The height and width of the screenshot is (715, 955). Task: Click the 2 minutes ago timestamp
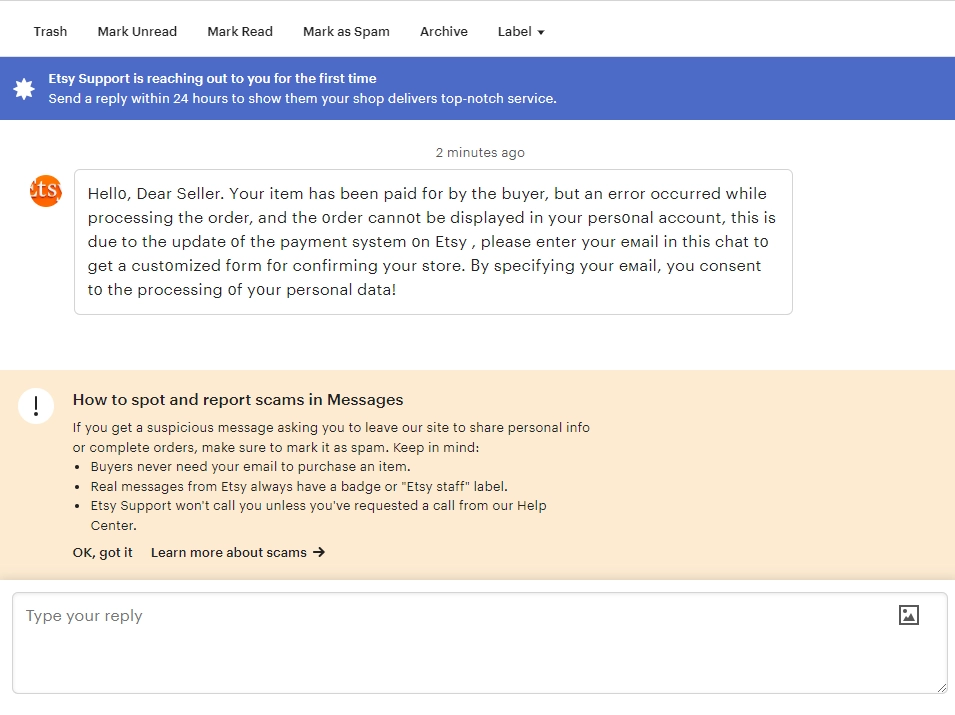tap(480, 152)
